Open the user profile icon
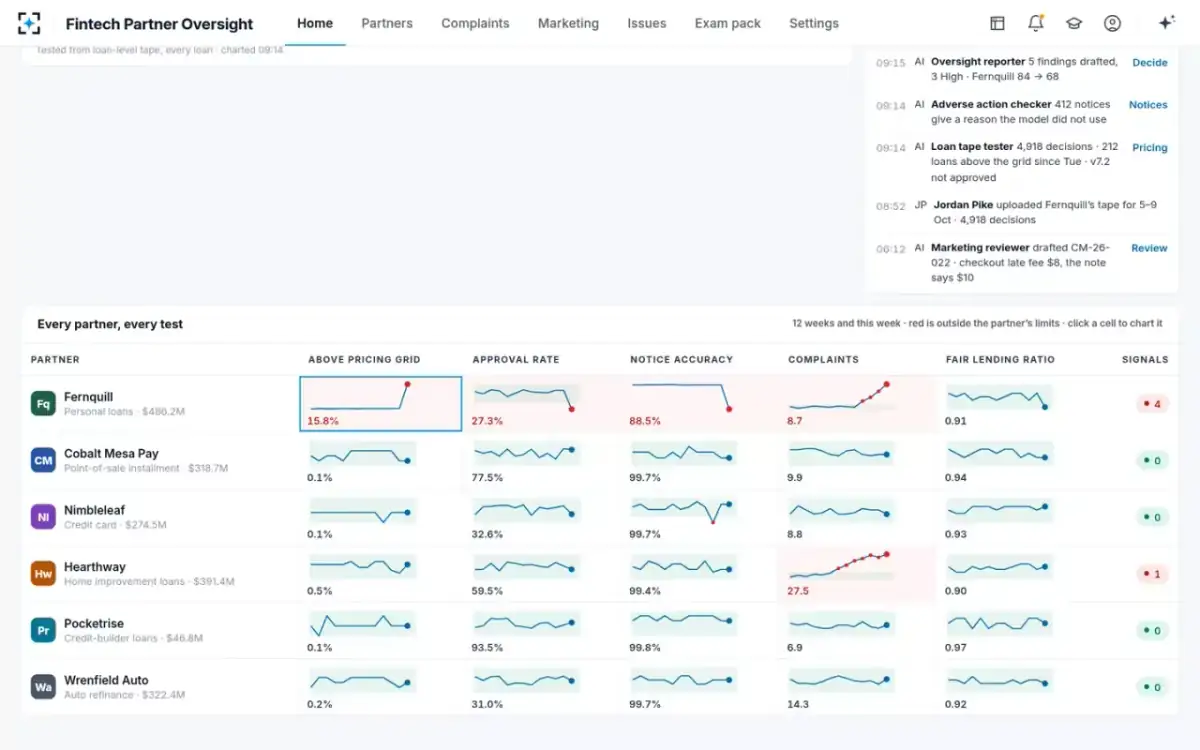The image size is (1200, 750). [1112, 23]
